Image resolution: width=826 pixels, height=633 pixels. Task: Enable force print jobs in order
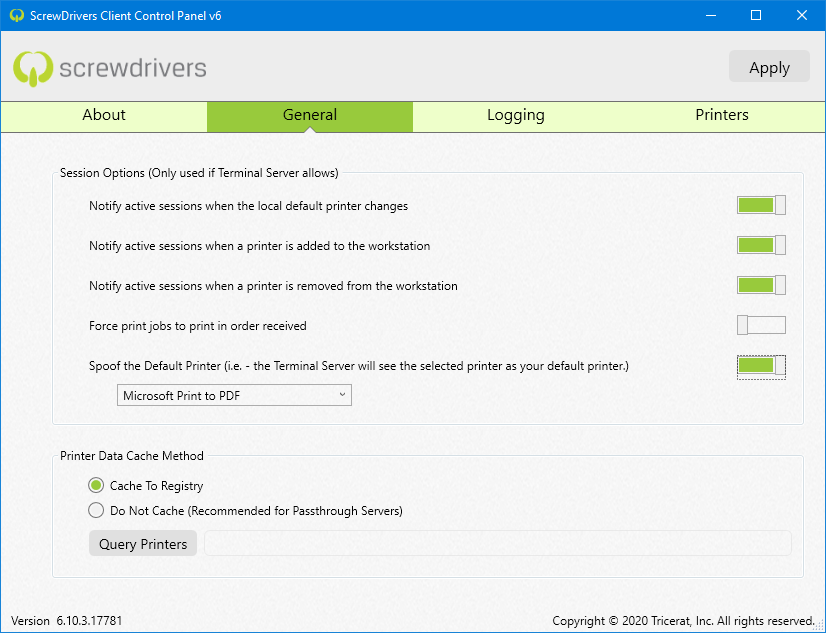[761, 325]
